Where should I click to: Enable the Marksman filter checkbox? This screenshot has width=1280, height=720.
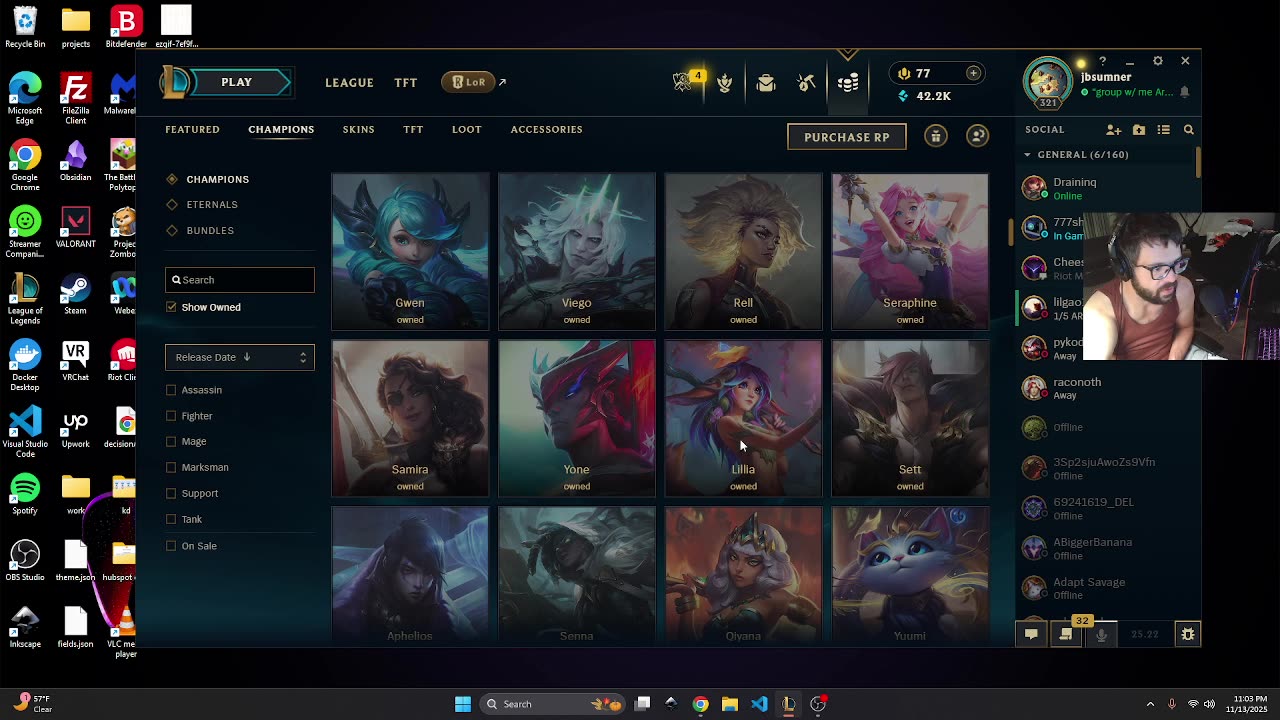click(x=171, y=467)
